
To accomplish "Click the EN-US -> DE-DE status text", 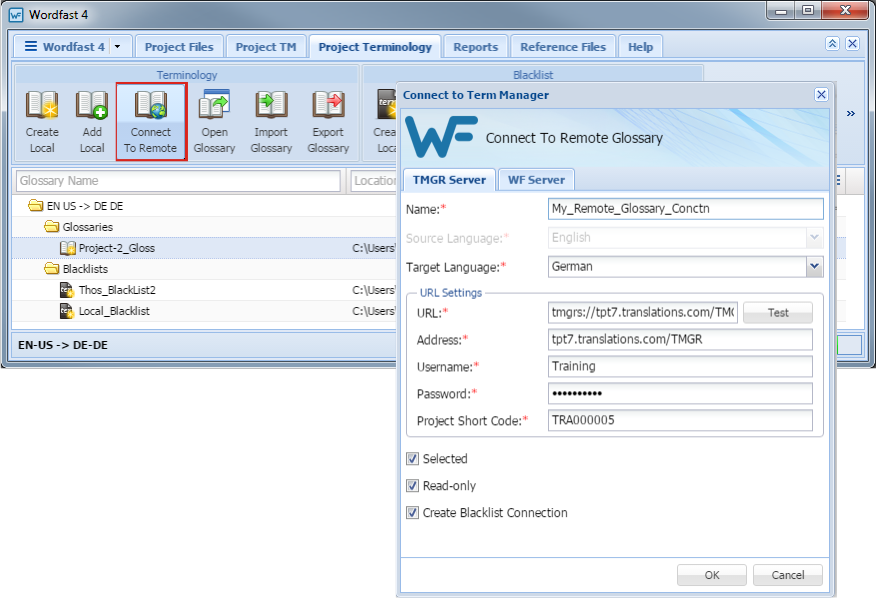I will tap(63, 345).
